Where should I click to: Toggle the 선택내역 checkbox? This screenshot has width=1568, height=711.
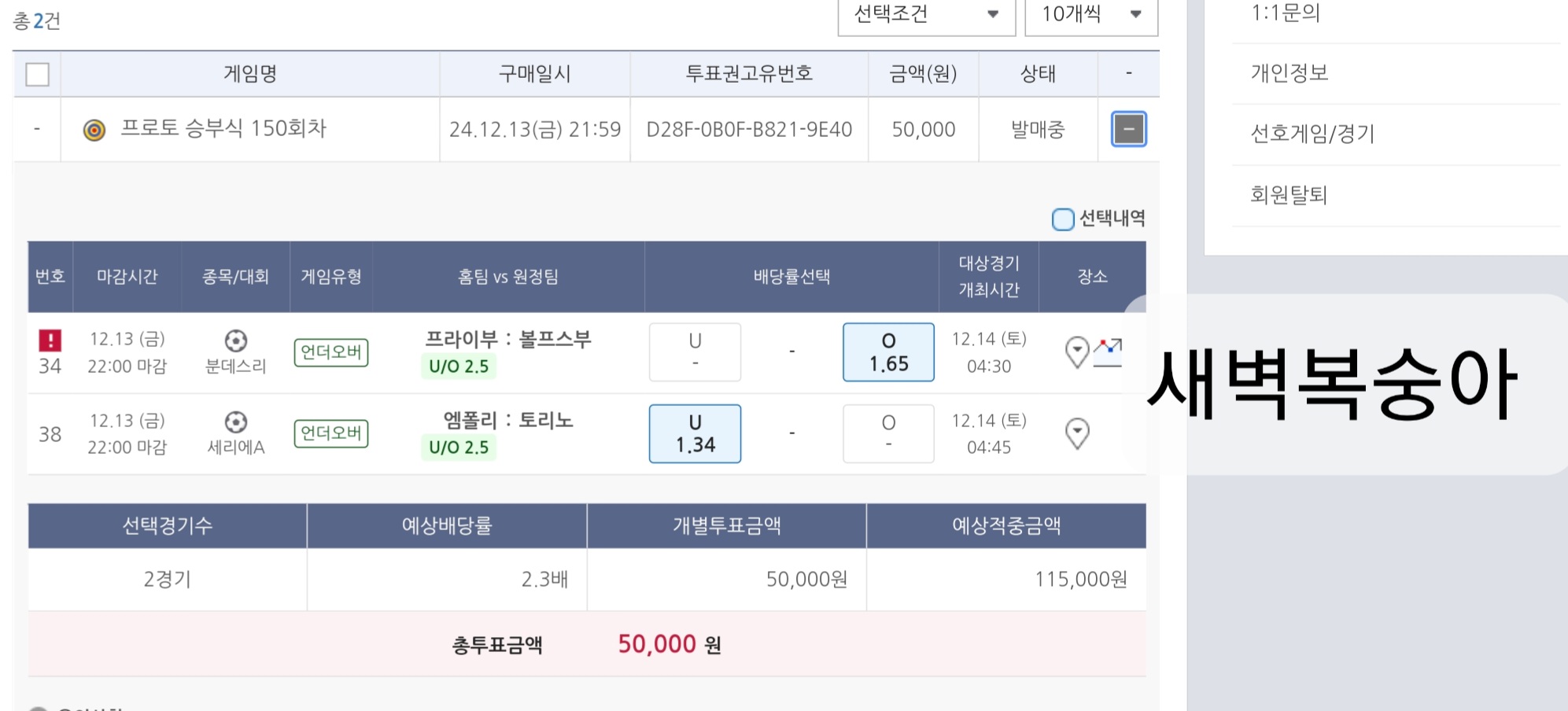1062,219
